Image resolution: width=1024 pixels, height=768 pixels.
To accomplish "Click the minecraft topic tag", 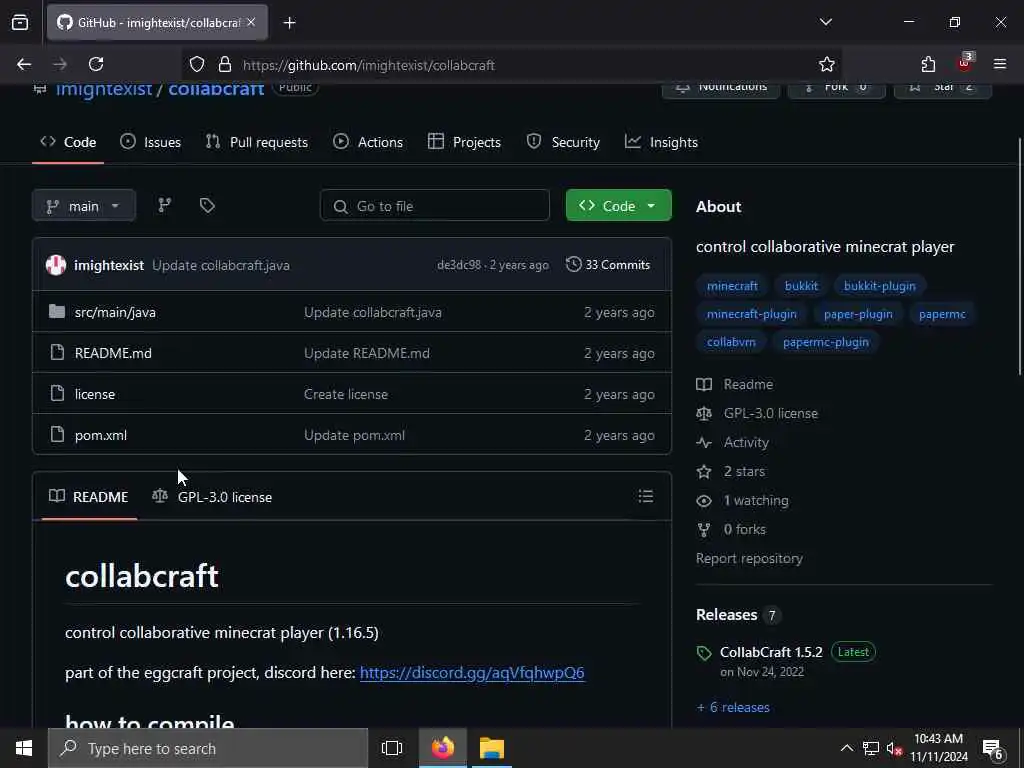I will point(732,285).
